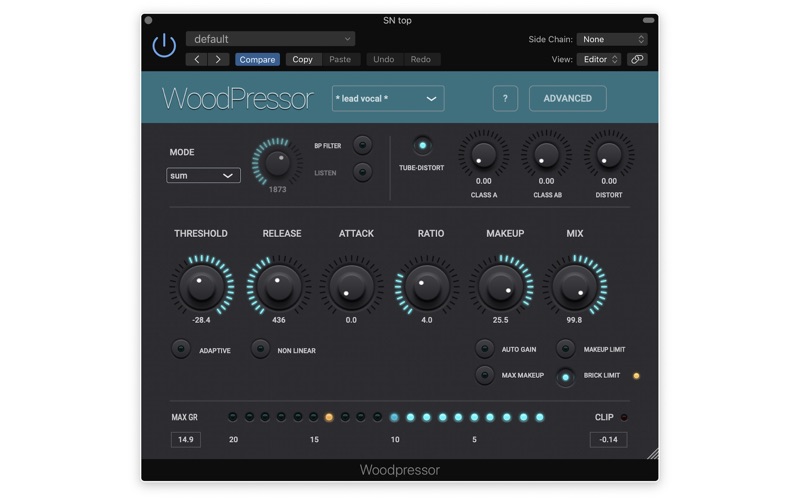Screen dimensions: 800x500
Task: Click the link chain icon
Action: pos(637,59)
